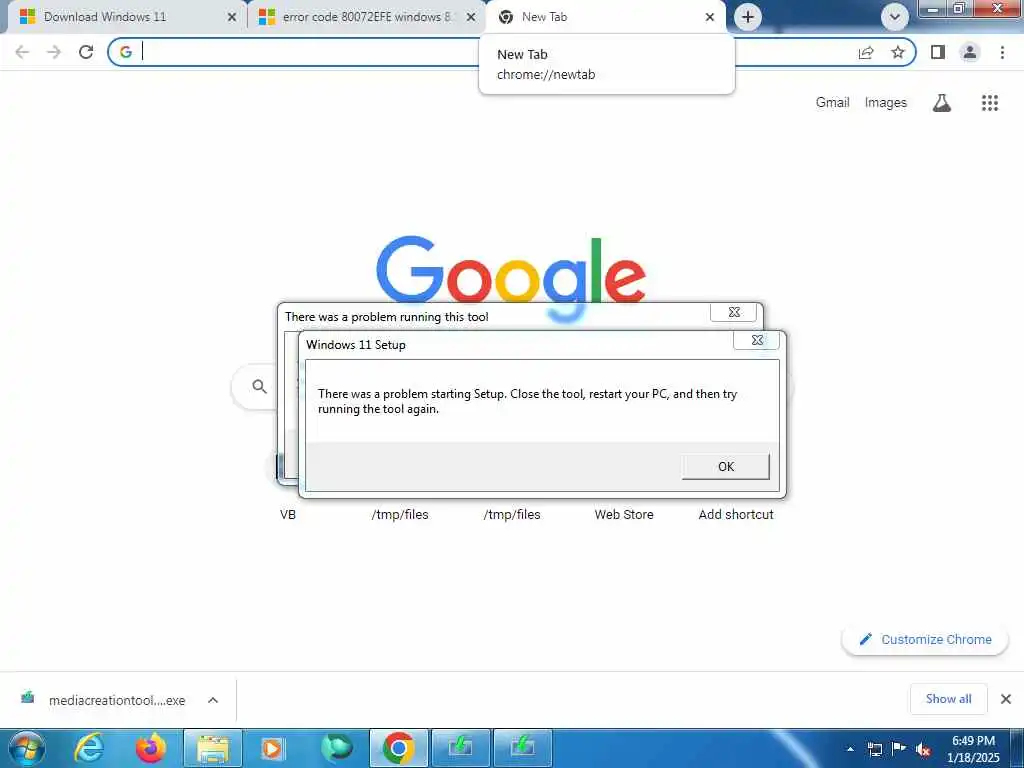Screen dimensions: 1024x768
Task: Close the New Tab tab
Action: pyautogui.click(x=709, y=18)
